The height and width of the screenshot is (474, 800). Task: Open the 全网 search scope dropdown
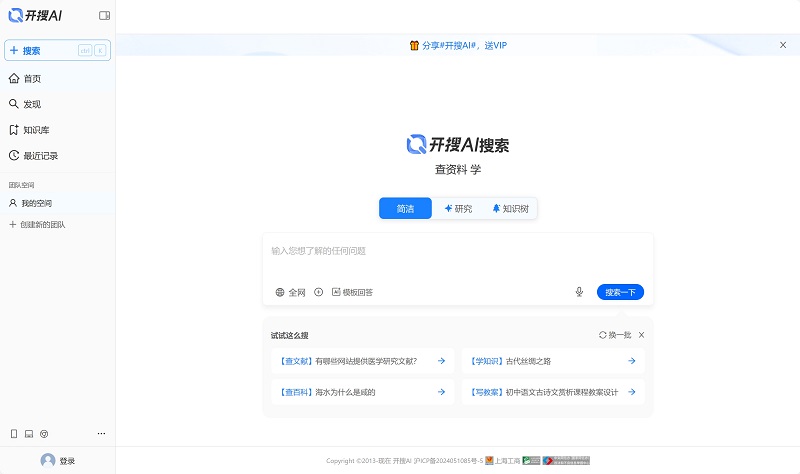290,292
